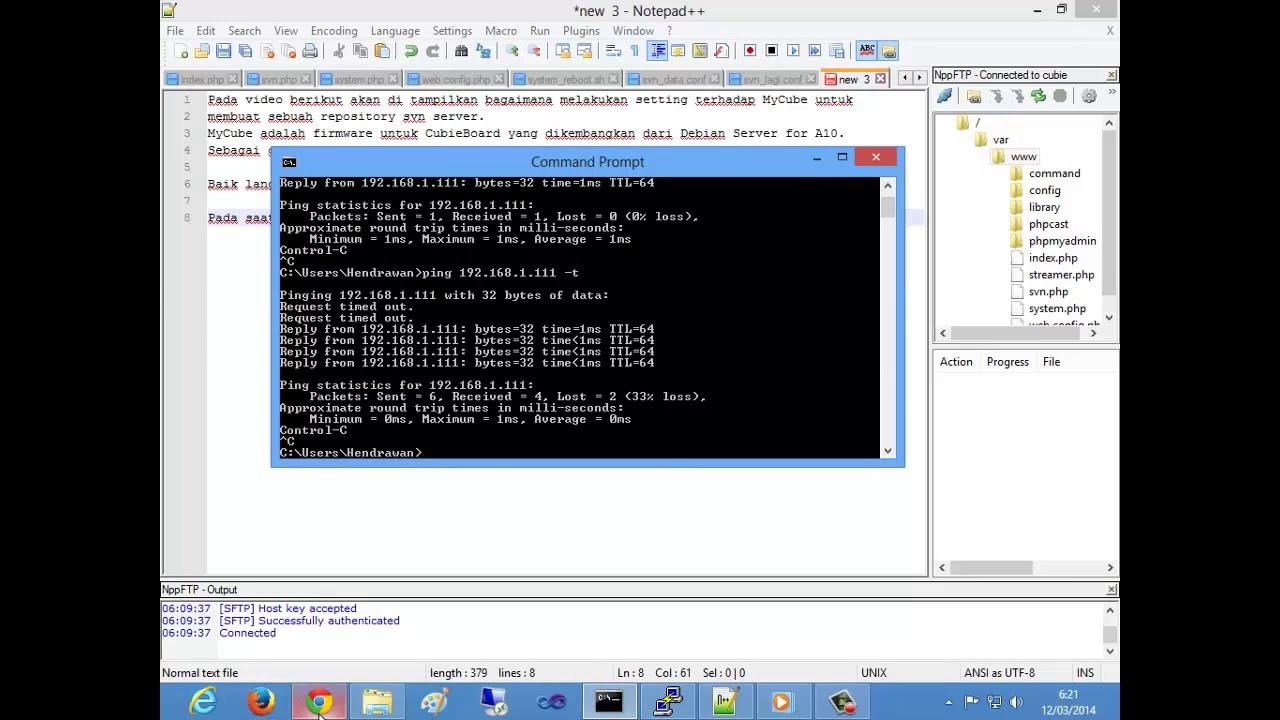
Task: Close the NppFTP side panel
Action: pos(1111,75)
